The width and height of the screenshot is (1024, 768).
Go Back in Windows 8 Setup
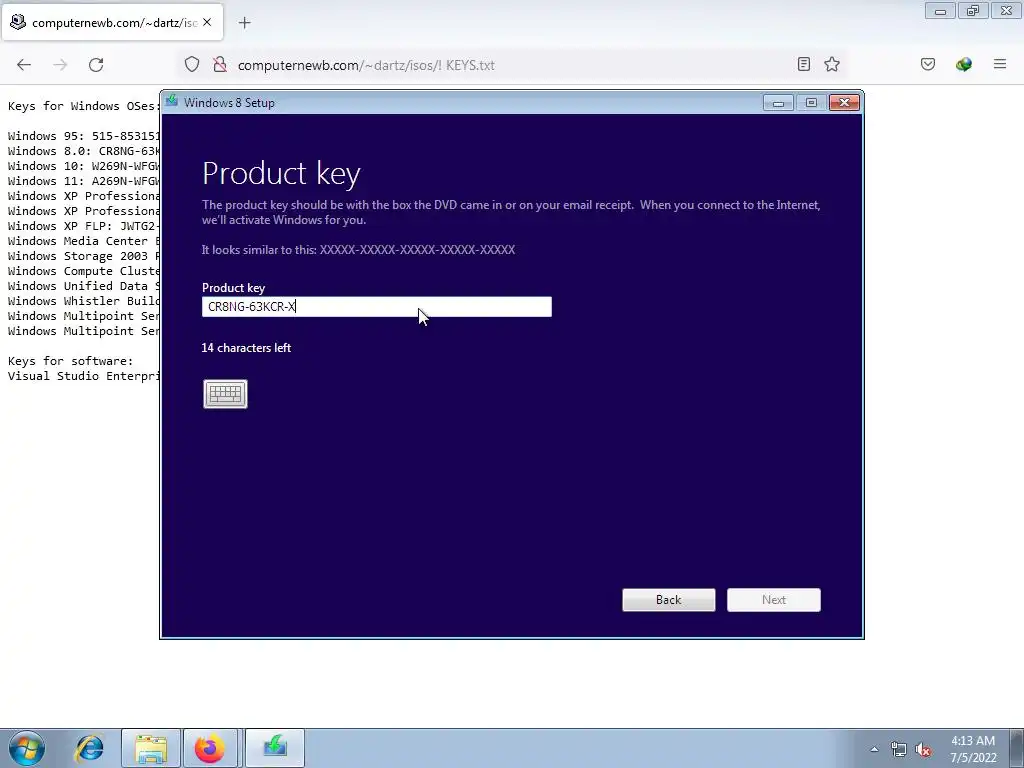pyautogui.click(x=669, y=600)
